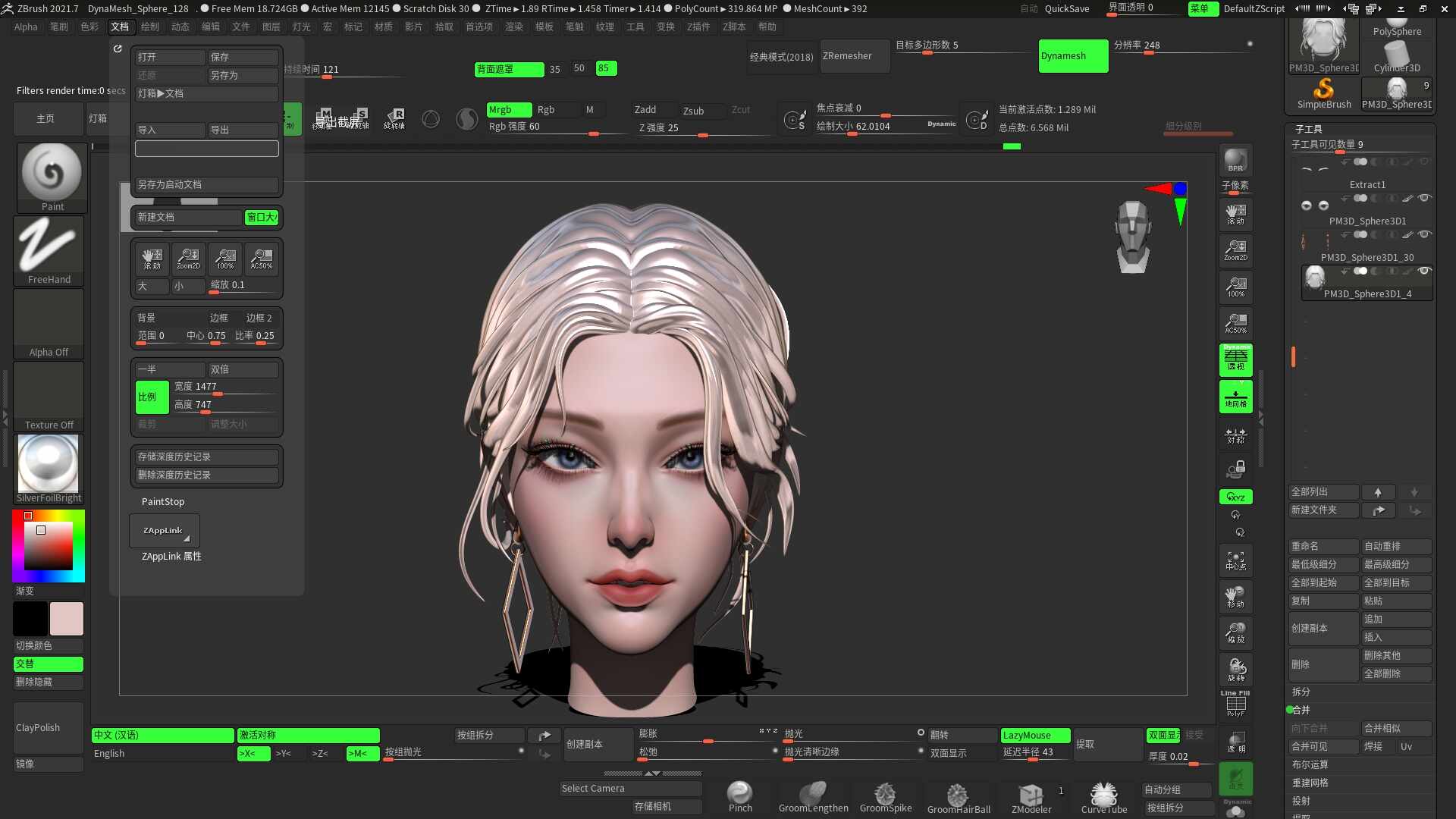Toggle the XYZ rotation button
Viewport: 1456px width, 819px height.
click(x=1235, y=497)
